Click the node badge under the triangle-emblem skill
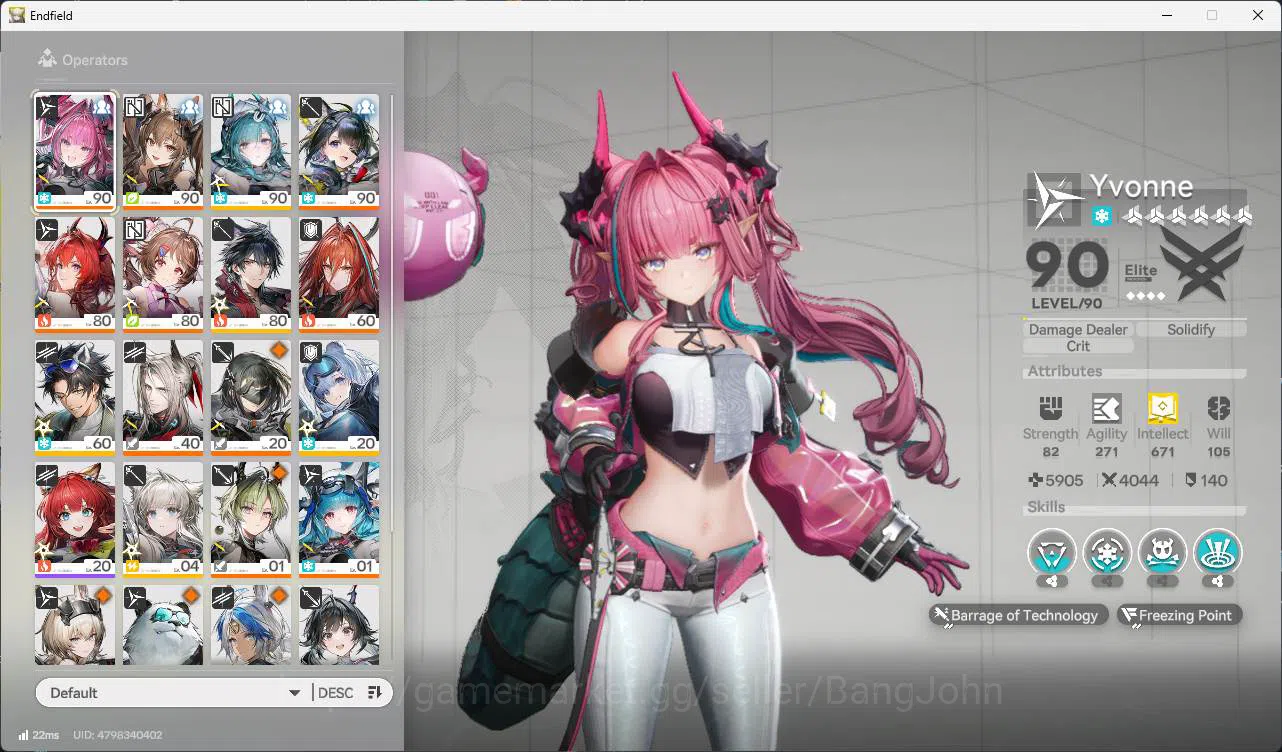The image size is (1282, 752). pos(1052,581)
